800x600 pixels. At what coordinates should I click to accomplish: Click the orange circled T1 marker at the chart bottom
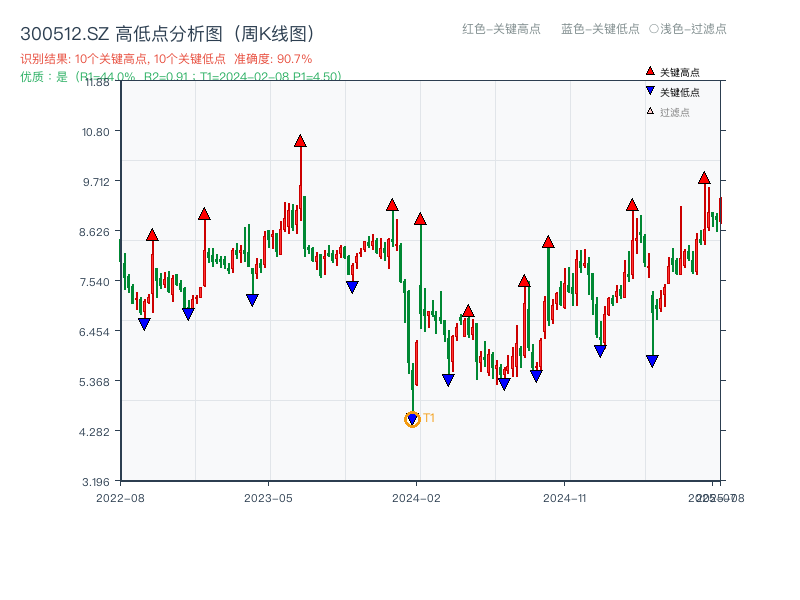coord(411,419)
